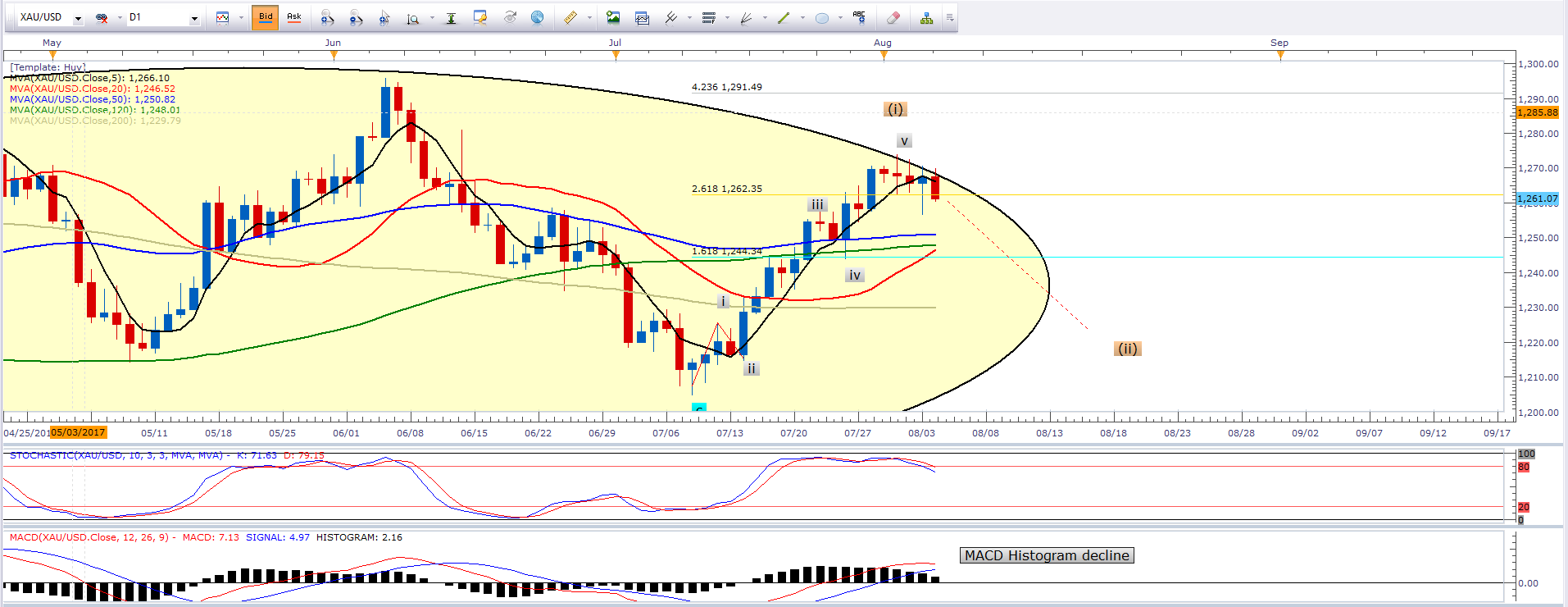Click the orange (i) wave label
Viewport: 1568px width, 607px height.
point(895,109)
